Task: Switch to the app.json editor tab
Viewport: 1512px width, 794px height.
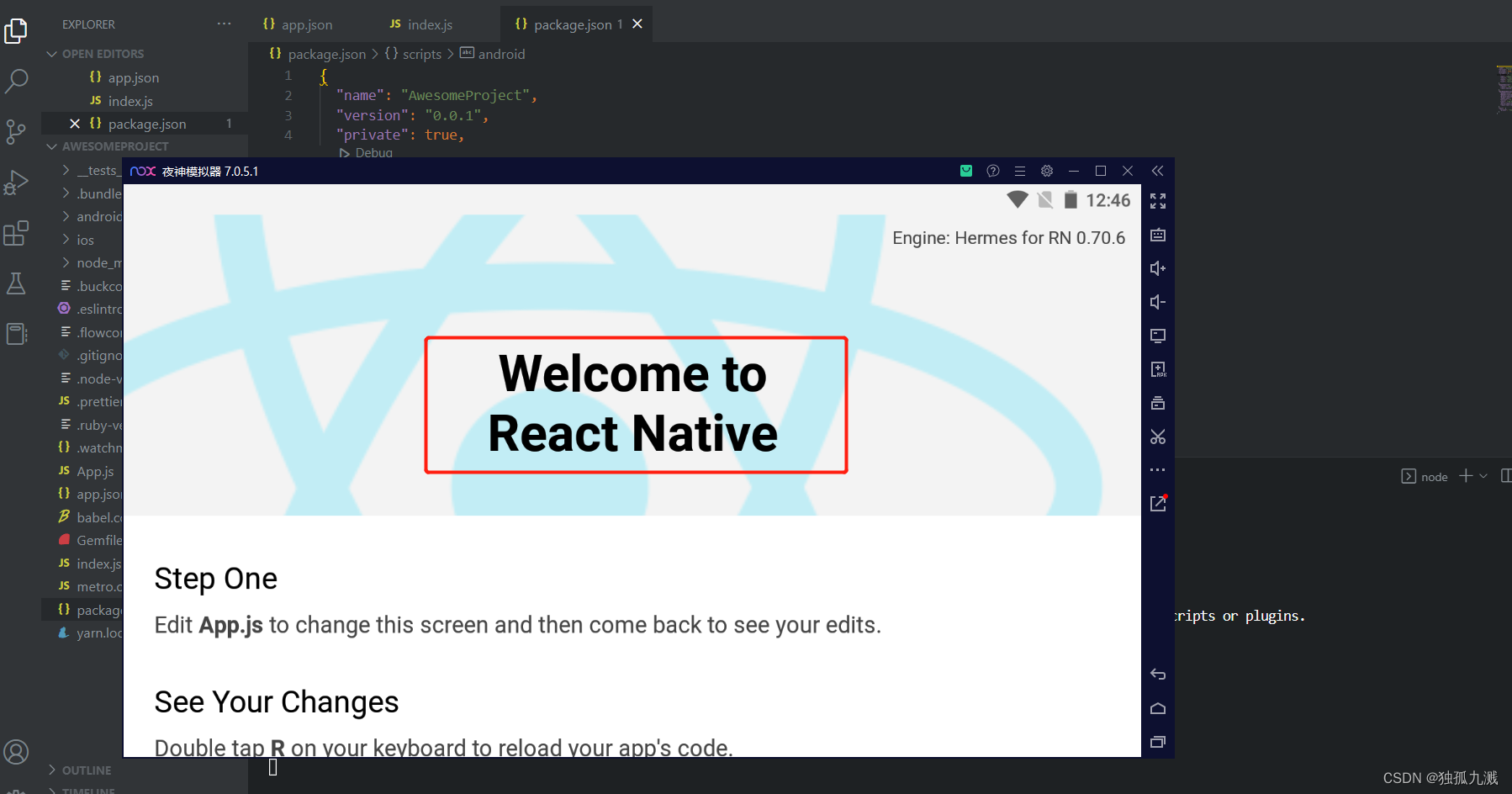Action: [298, 24]
